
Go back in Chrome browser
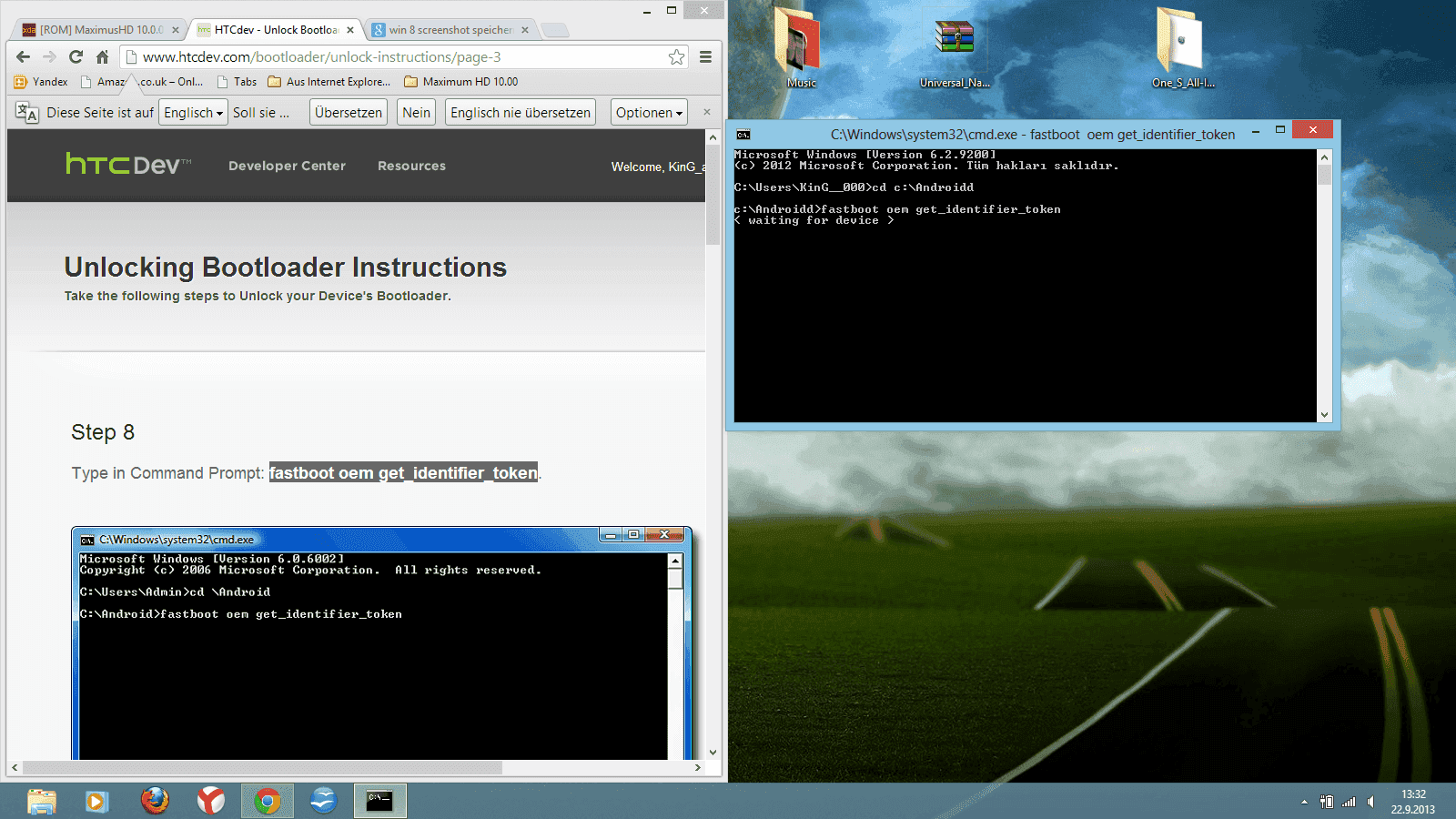24,56
